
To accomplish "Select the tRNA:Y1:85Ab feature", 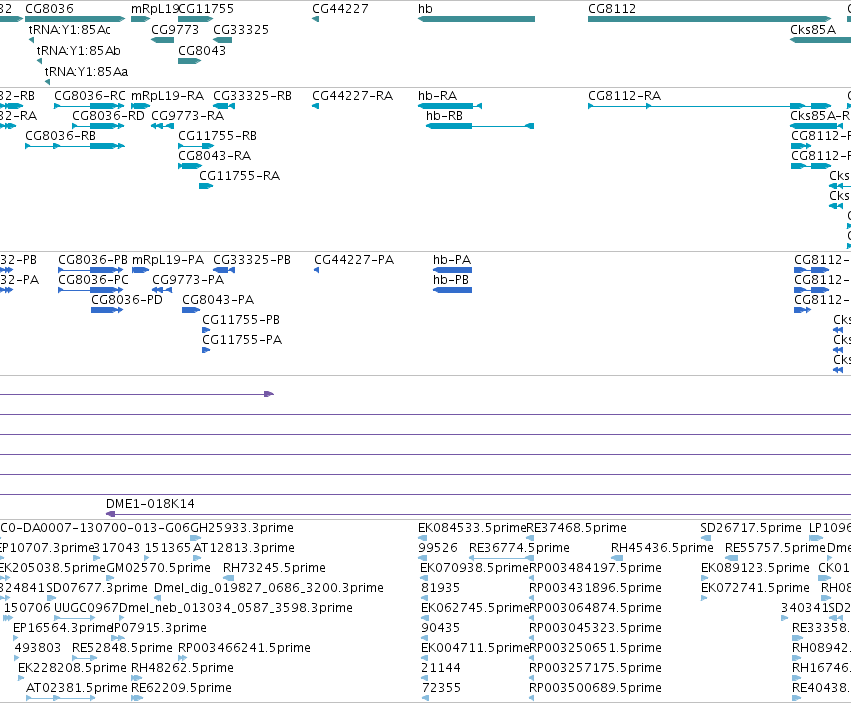I will (x=40, y=61).
